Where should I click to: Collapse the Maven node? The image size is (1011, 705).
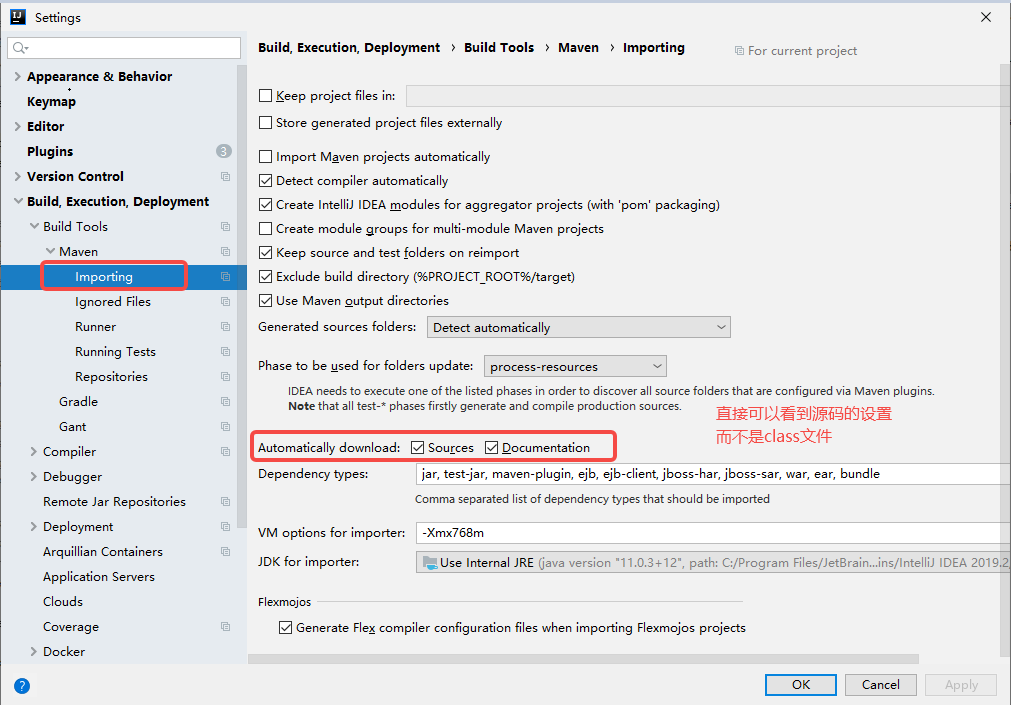50,252
